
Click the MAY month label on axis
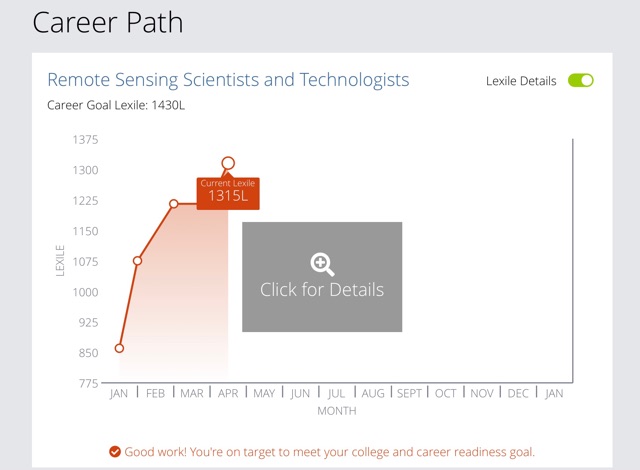coord(264,393)
